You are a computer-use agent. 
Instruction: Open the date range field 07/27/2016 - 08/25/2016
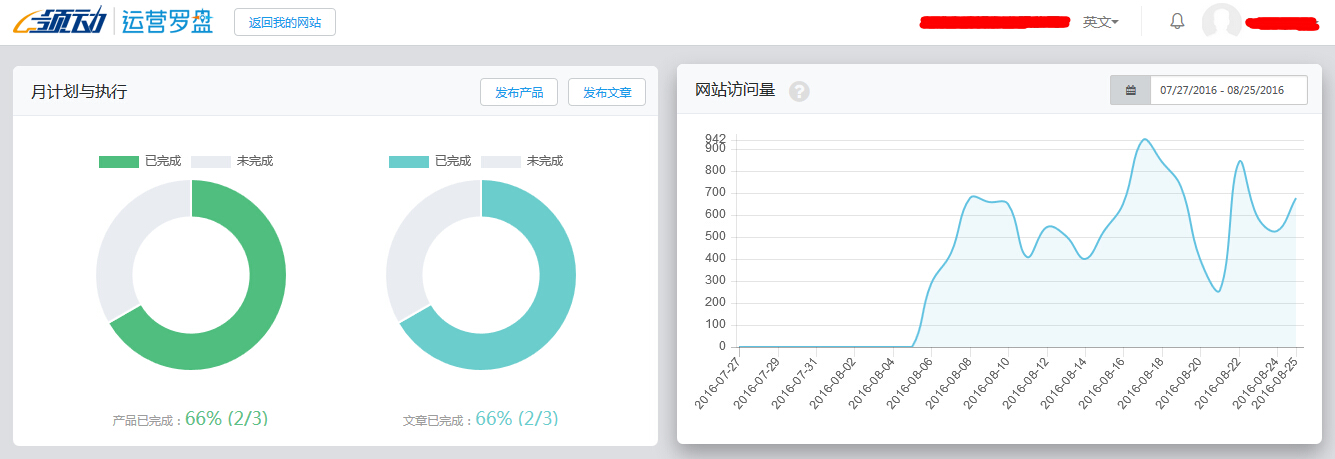tap(1227, 90)
